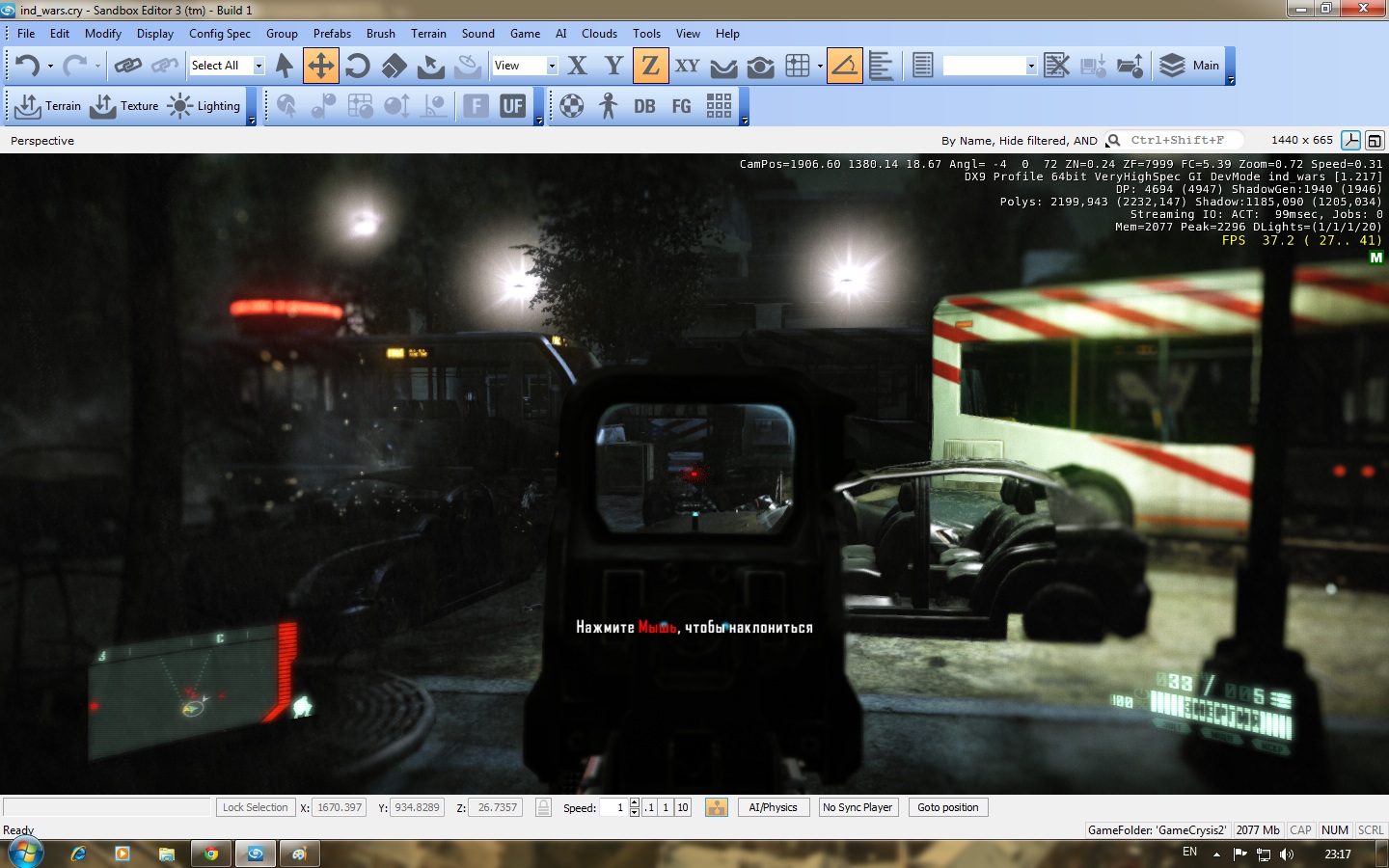Toggle the AI/Physics button
This screenshot has height=868, width=1389.
pos(773,807)
